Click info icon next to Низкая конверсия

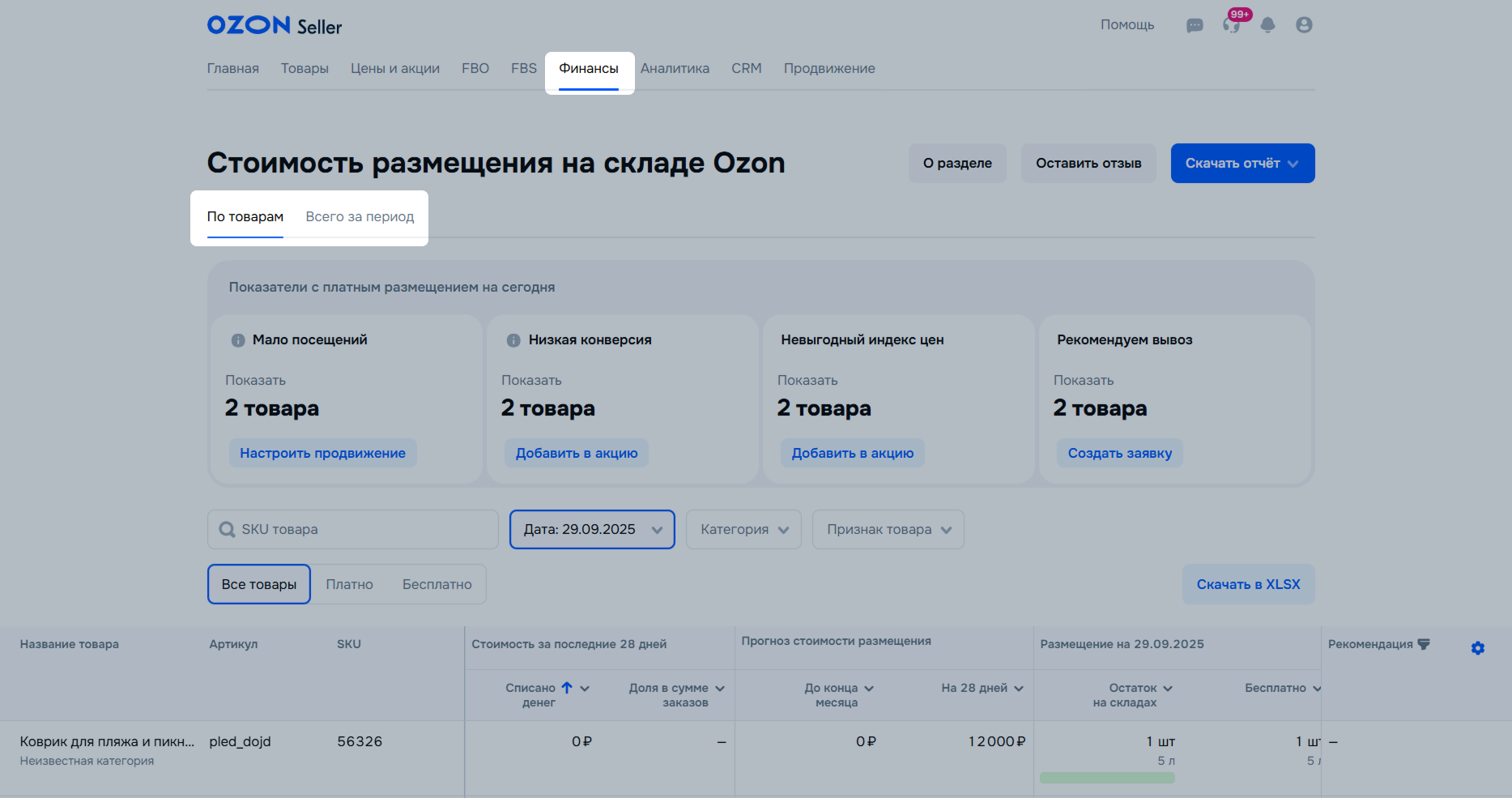tap(513, 340)
